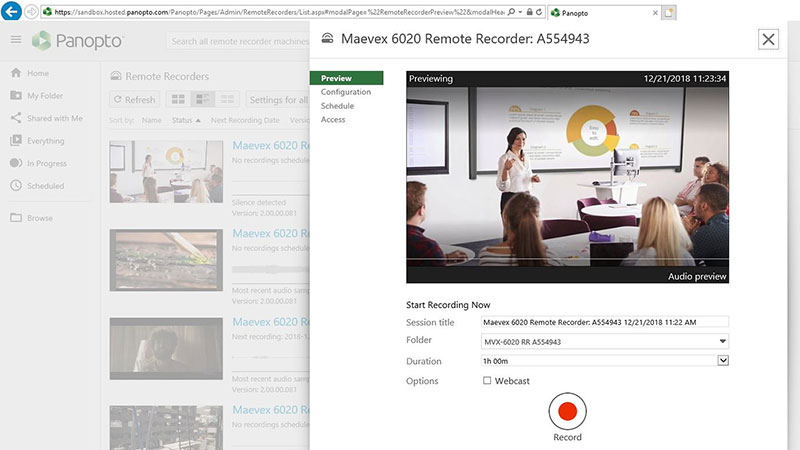Enable the Webcast checkbox
This screenshot has width=800, height=450.
coord(487,381)
